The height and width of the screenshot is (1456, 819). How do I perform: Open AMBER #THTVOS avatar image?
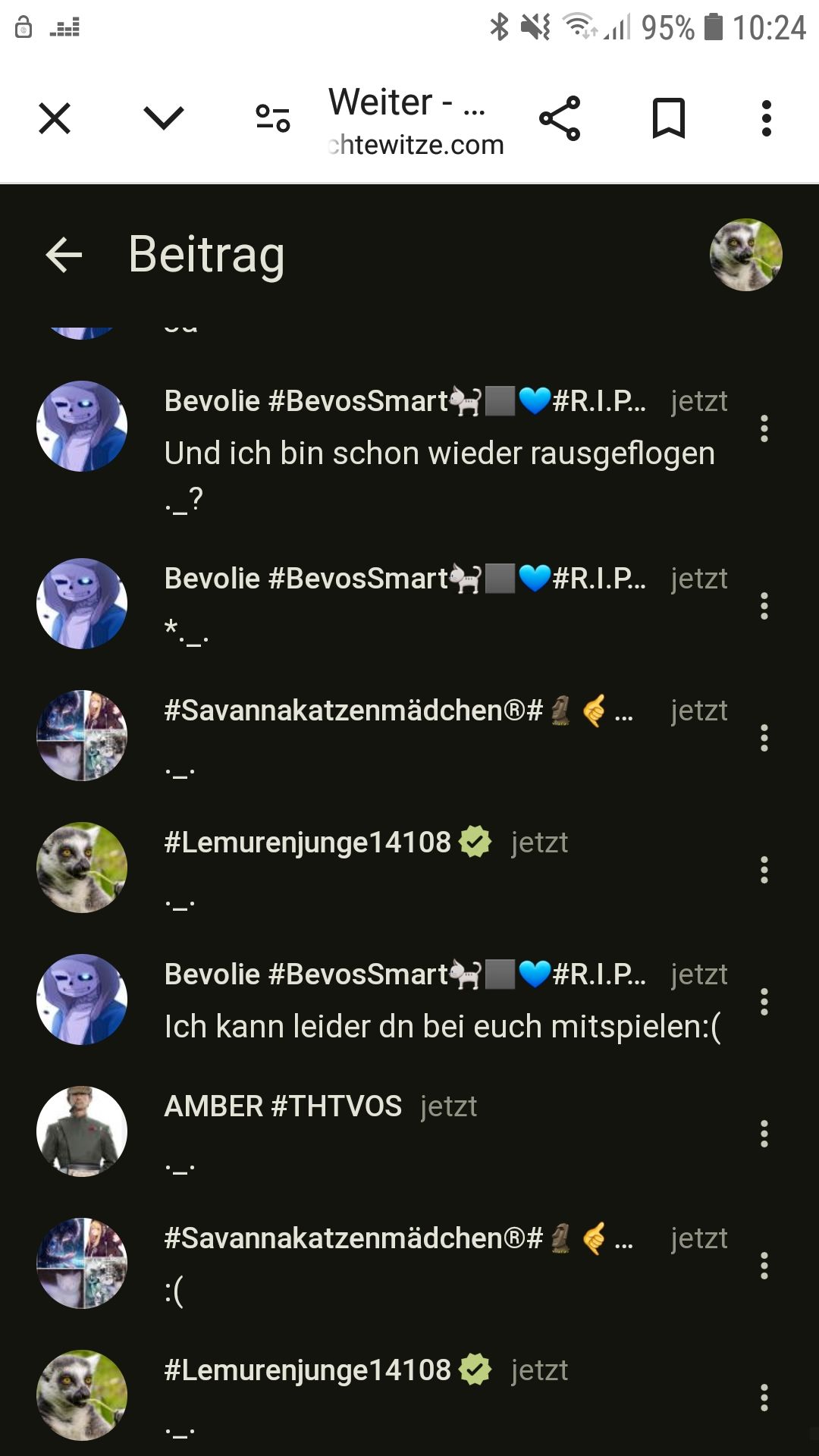[82, 1131]
